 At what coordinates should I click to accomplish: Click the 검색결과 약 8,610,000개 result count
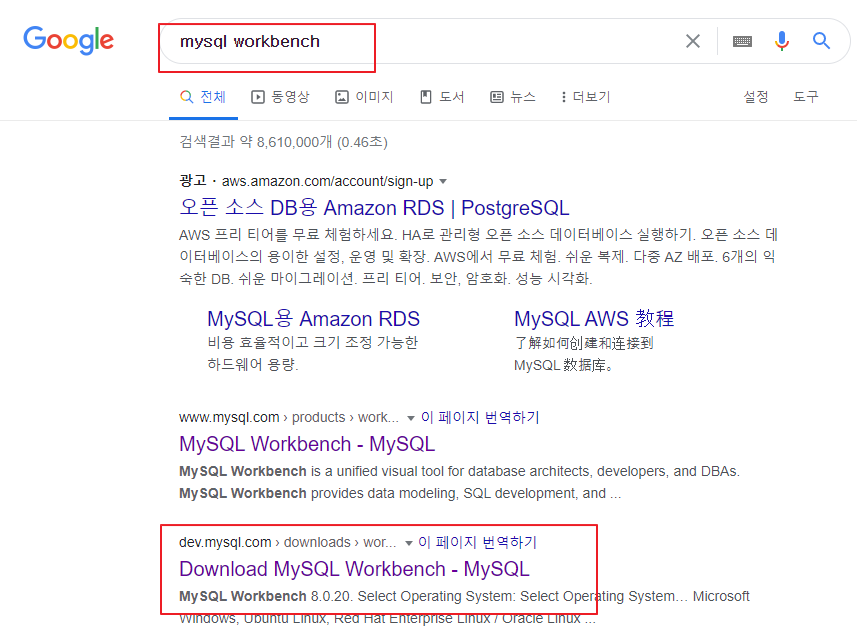pos(284,142)
